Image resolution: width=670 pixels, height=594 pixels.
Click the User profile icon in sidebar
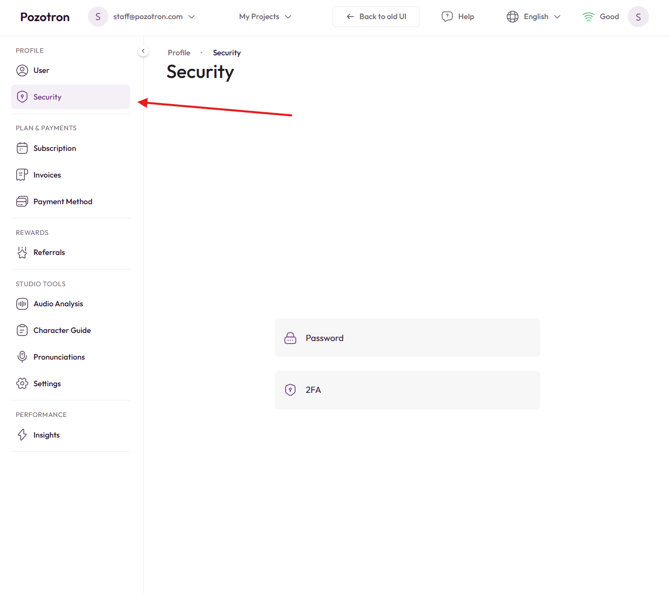(22, 70)
